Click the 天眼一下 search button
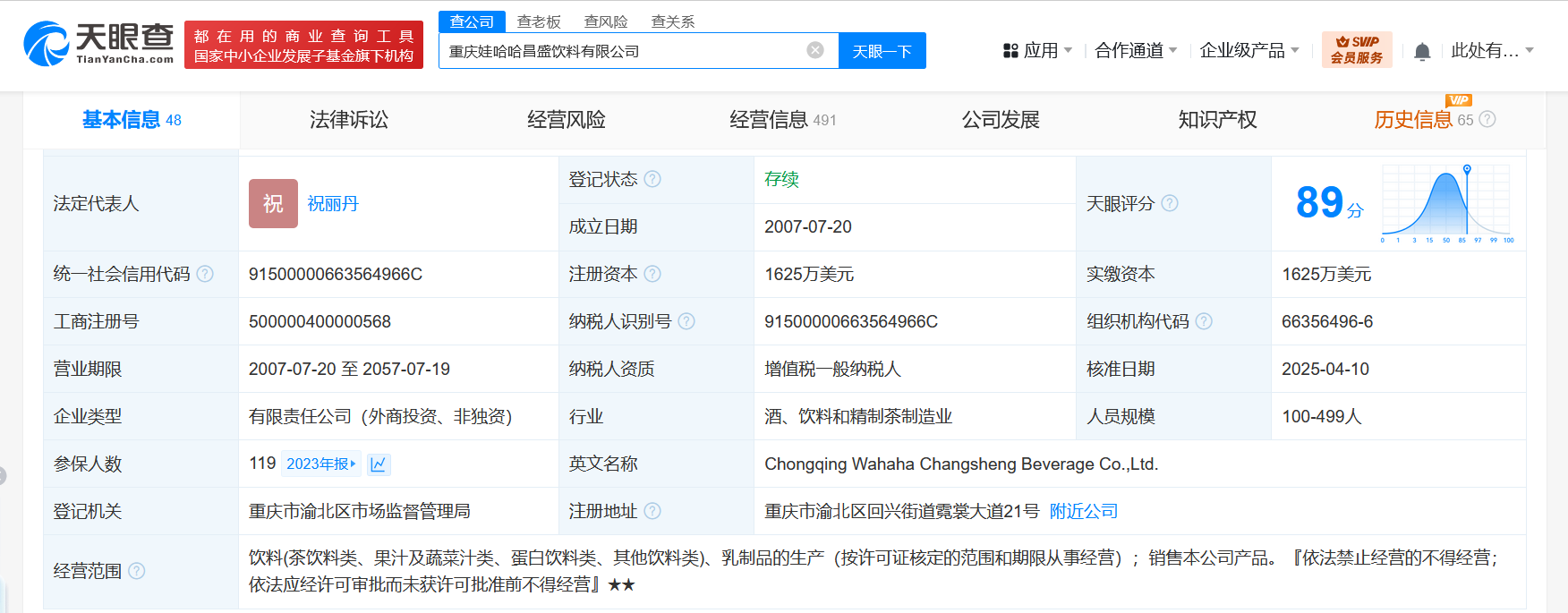 882,51
